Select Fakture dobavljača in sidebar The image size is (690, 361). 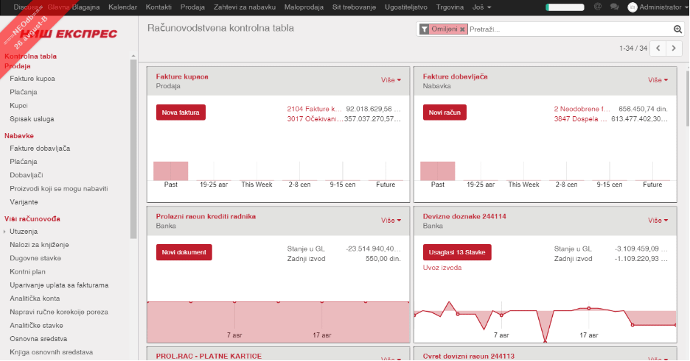point(40,148)
